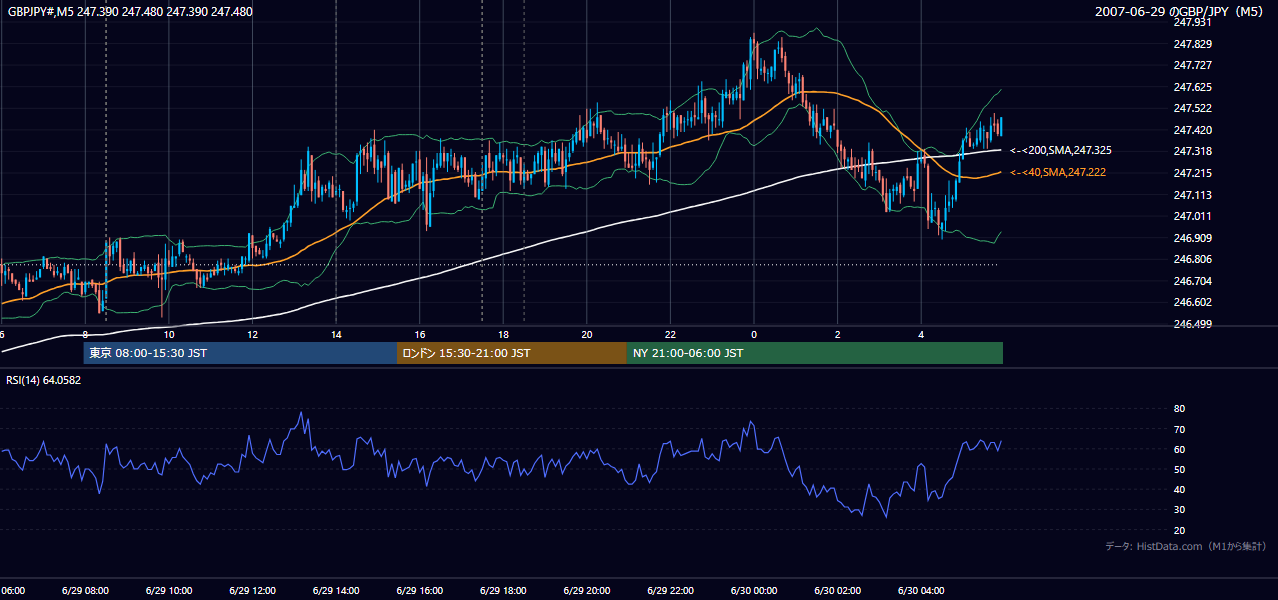The width and height of the screenshot is (1278, 600).
Task: Click price axis value 247.011
Action: tap(1192, 216)
